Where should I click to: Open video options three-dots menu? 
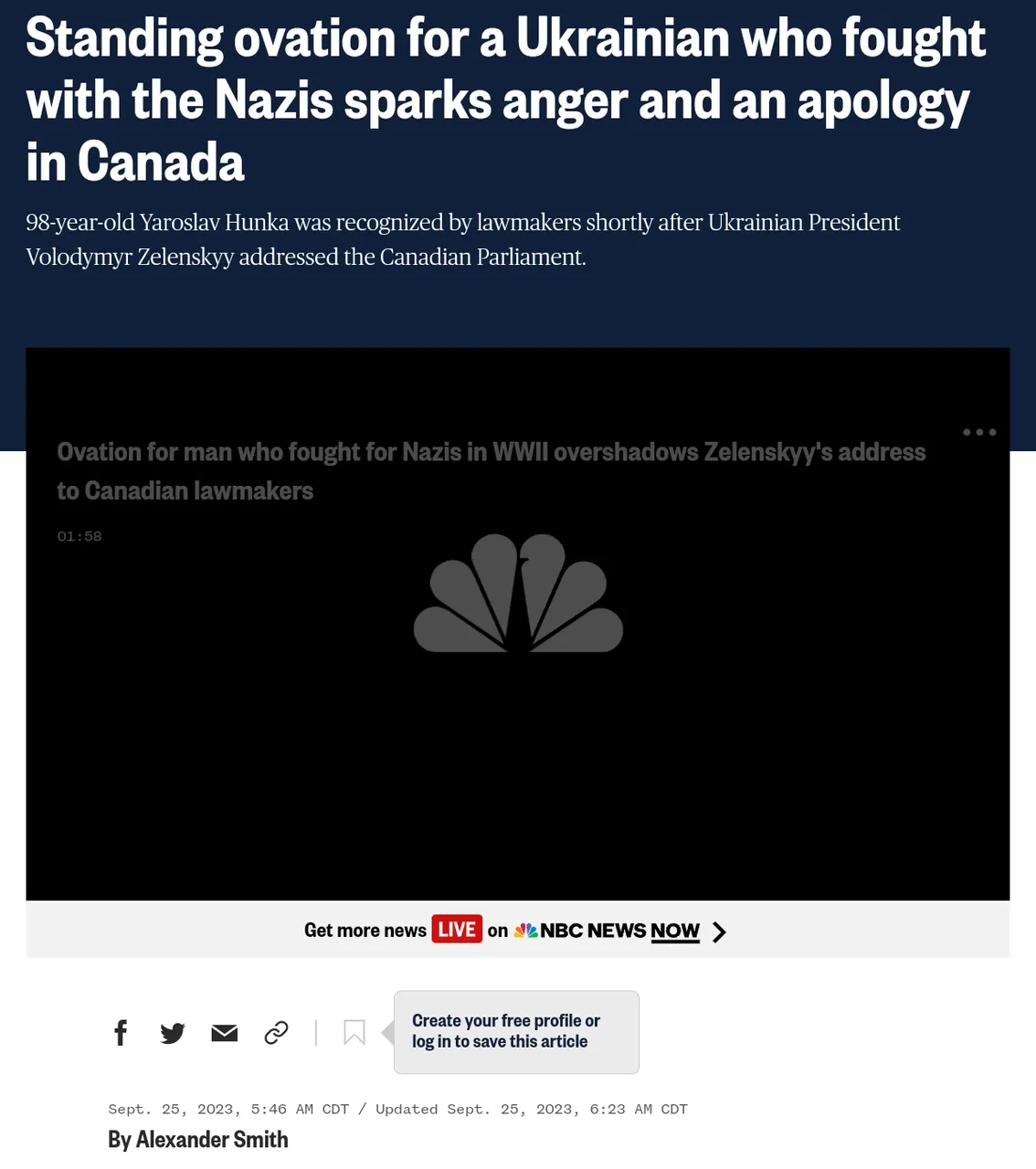(979, 432)
